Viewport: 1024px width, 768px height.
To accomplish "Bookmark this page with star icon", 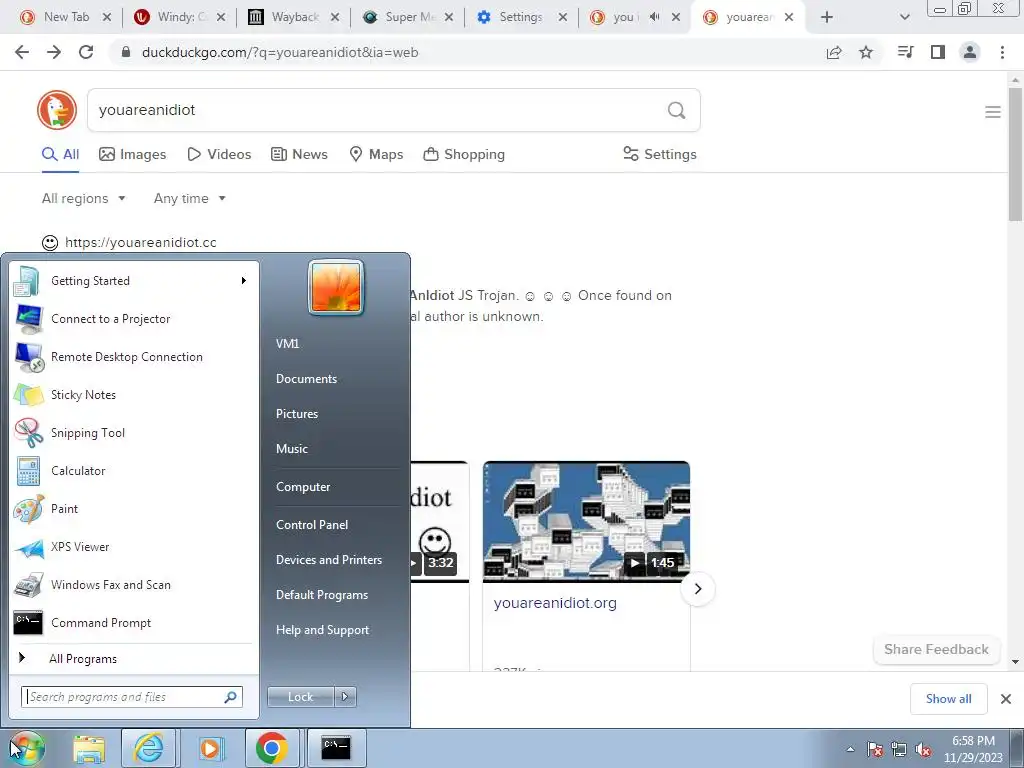I will [866, 52].
